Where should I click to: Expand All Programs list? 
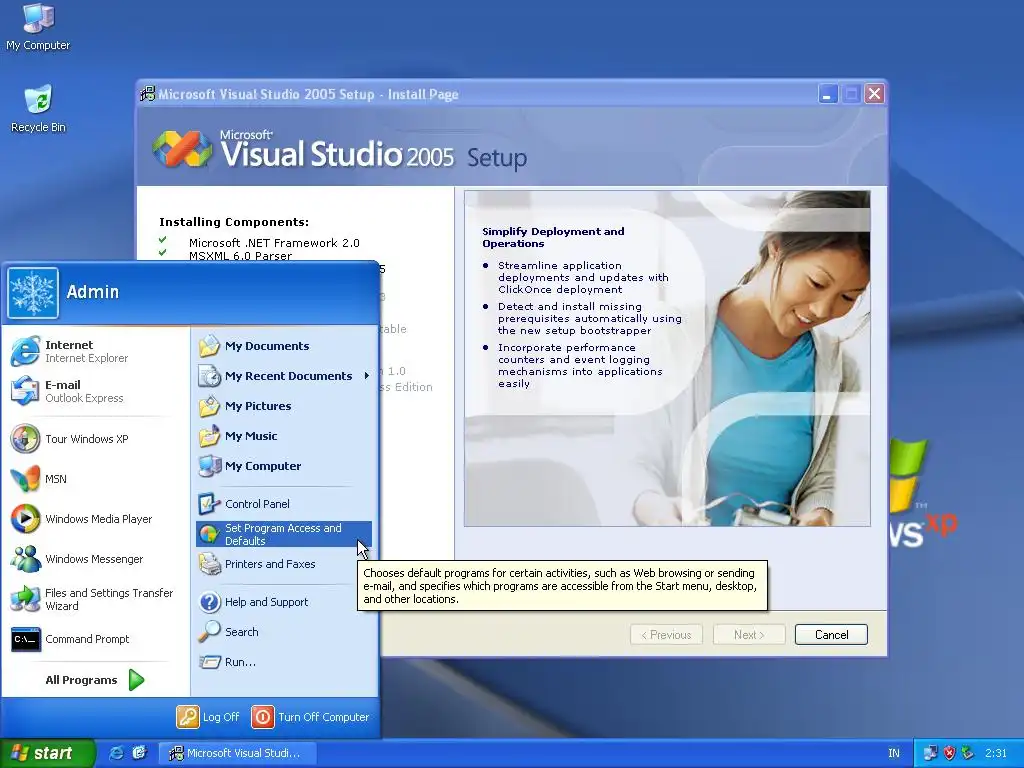point(95,680)
